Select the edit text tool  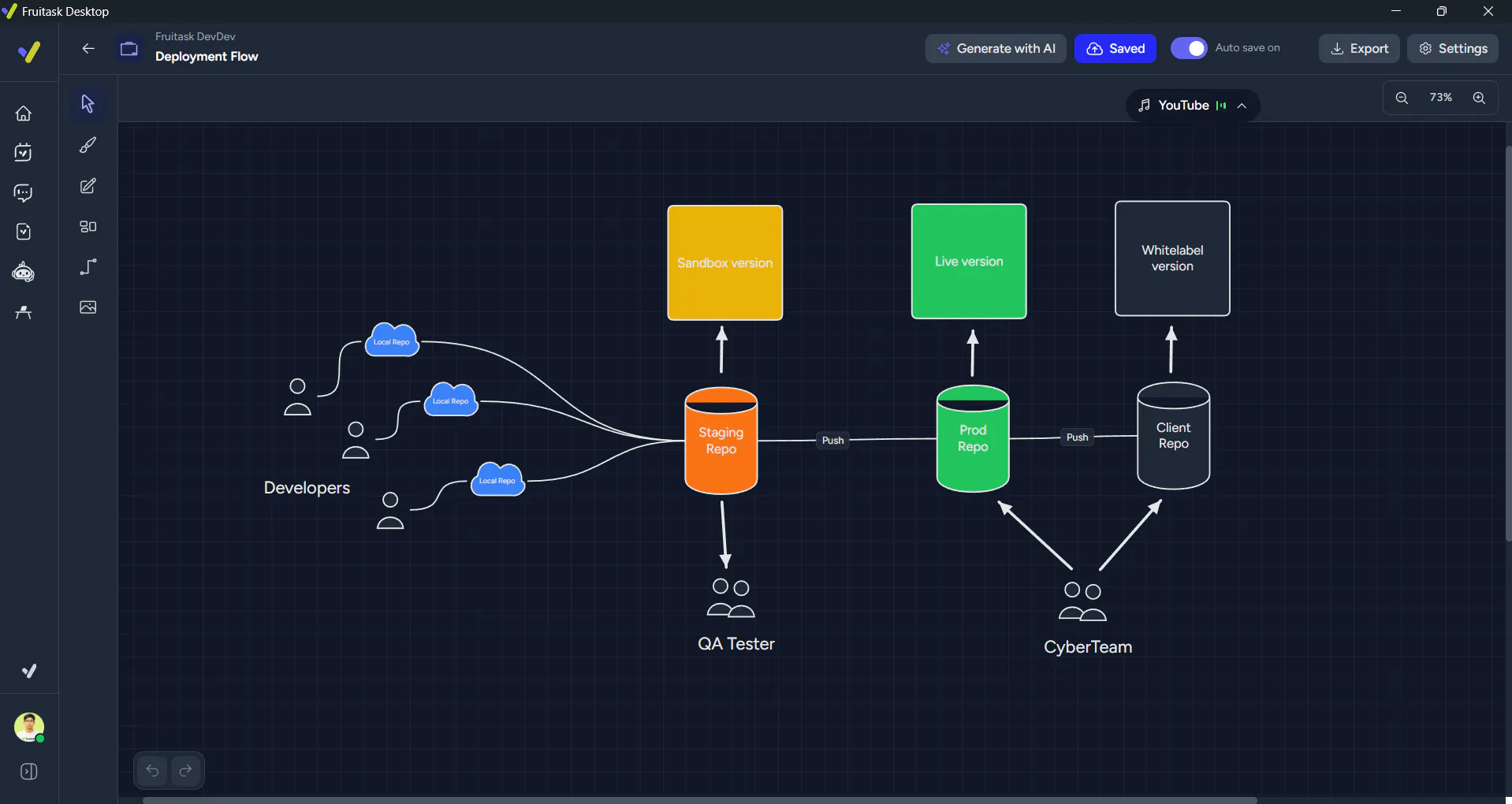pos(88,186)
